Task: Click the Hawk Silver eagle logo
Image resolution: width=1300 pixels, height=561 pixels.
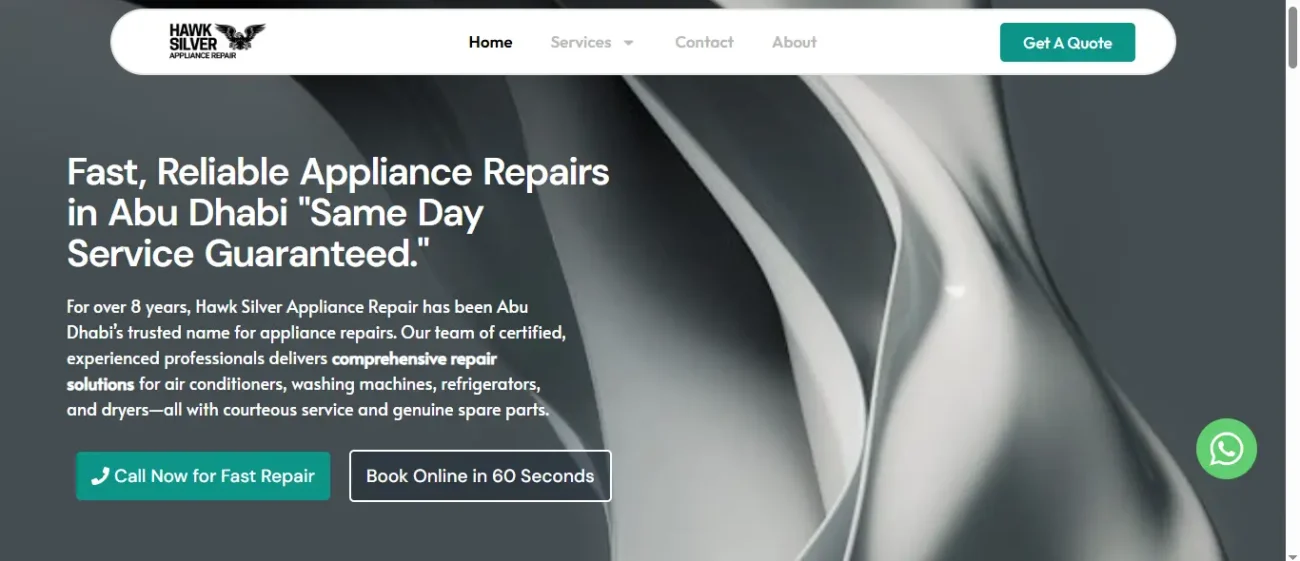Action: click(217, 41)
